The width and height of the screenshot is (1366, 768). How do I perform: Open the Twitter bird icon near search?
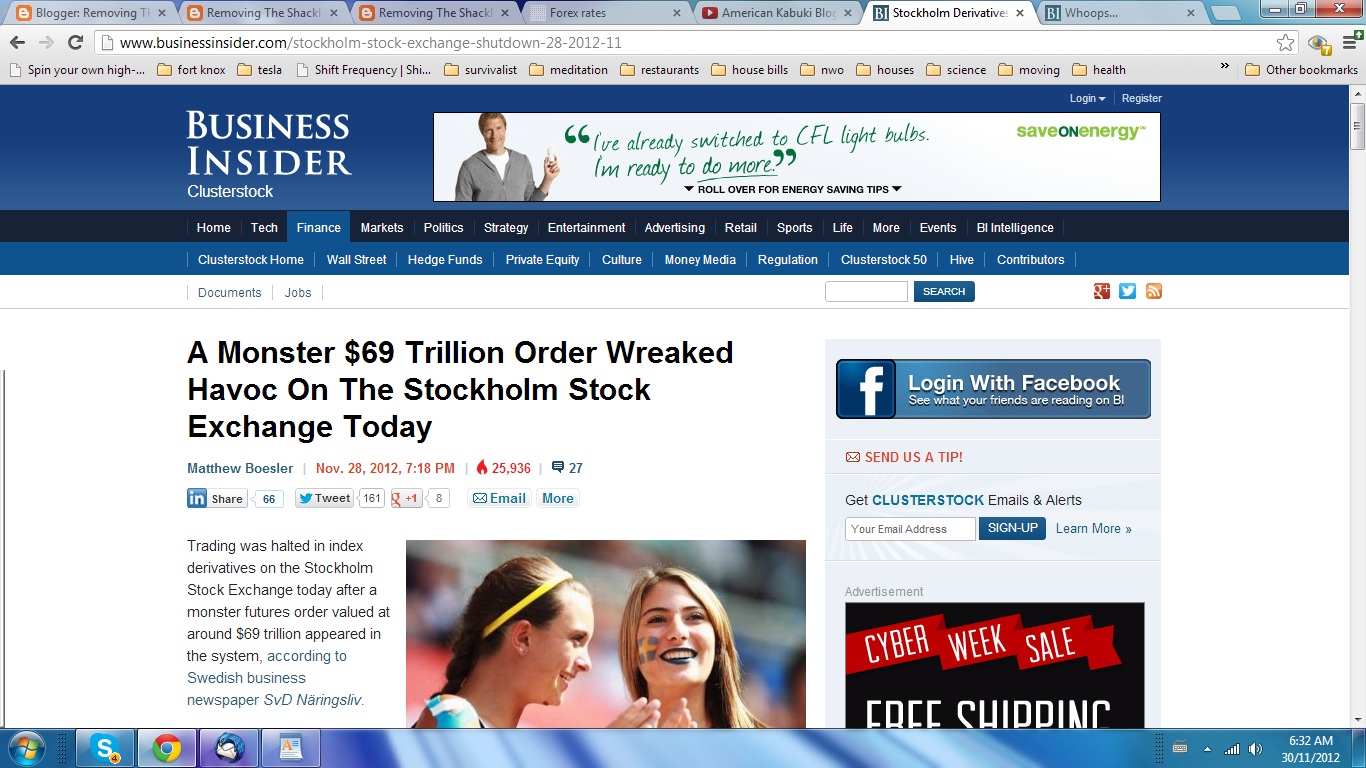pos(1128,291)
